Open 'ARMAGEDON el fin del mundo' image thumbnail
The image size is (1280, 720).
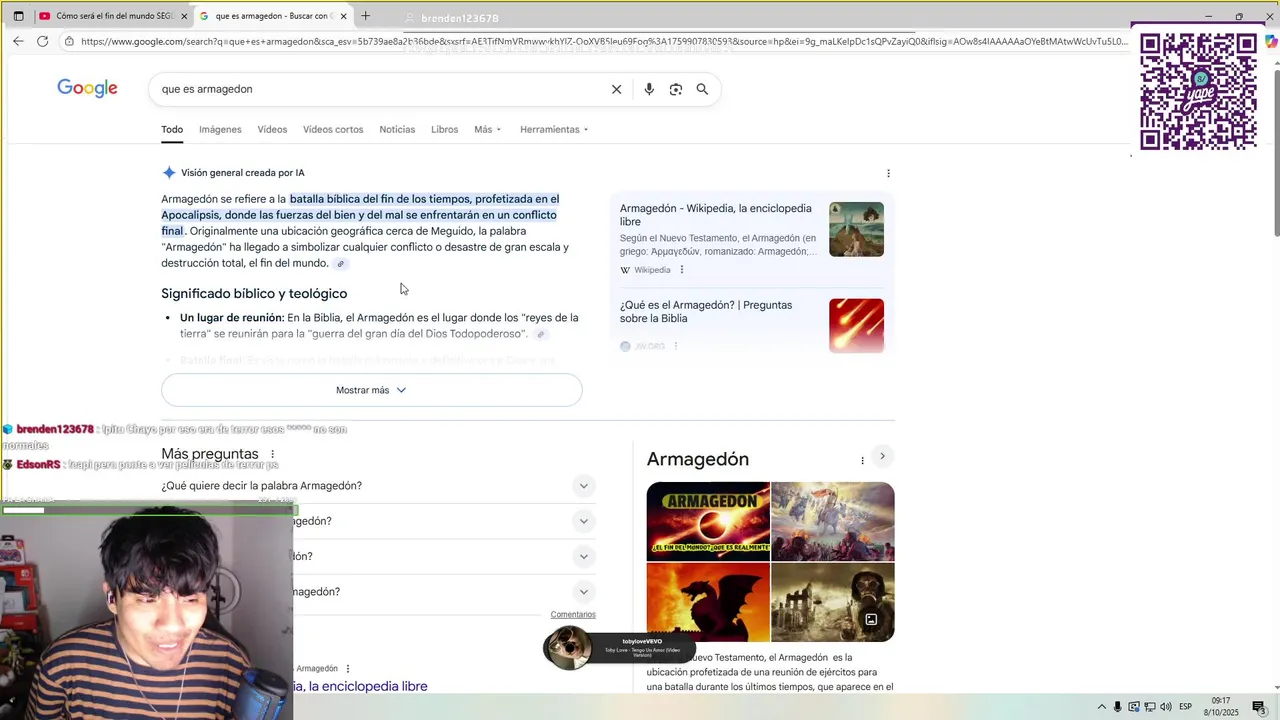tap(708, 521)
